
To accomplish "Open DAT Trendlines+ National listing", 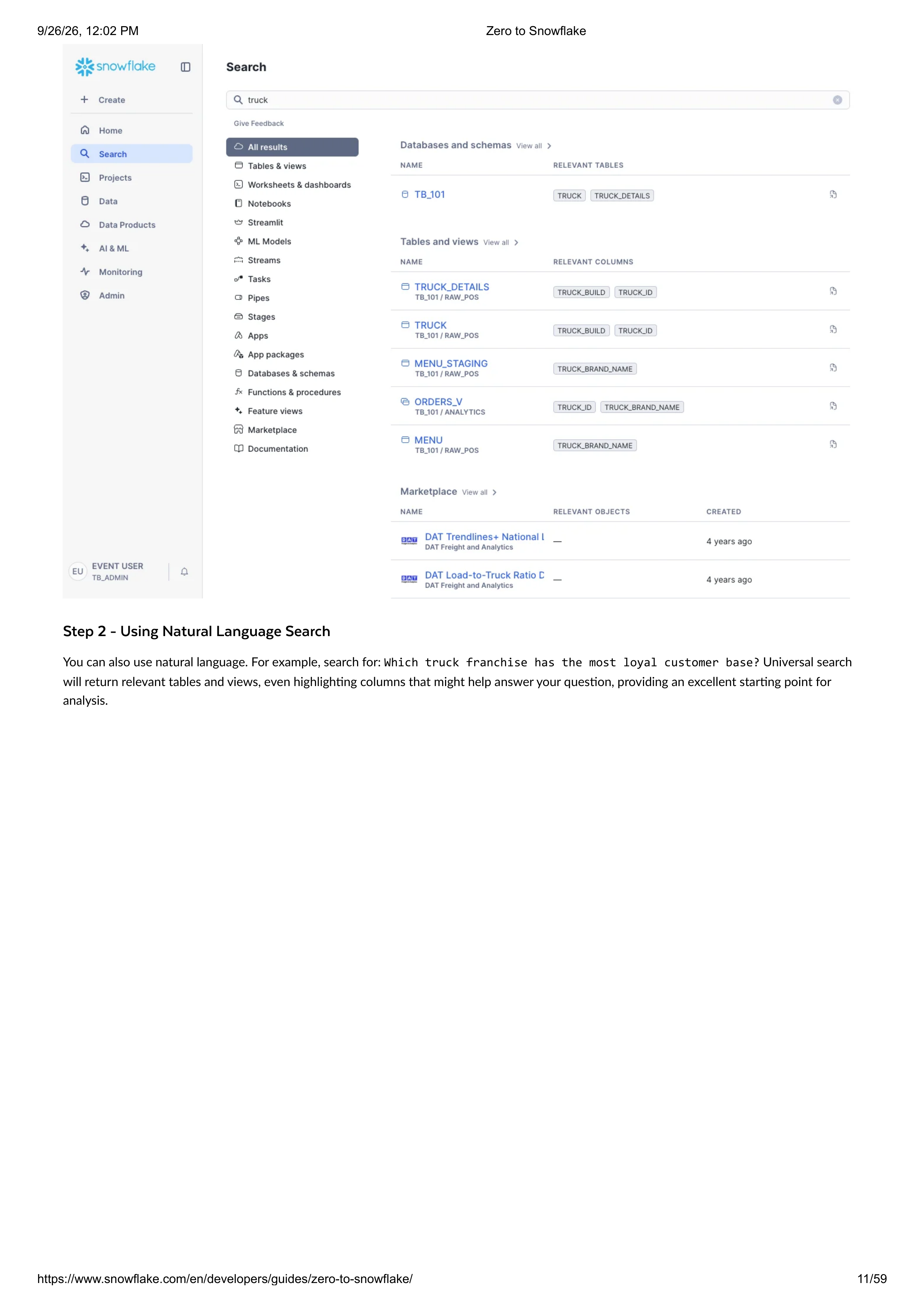I will coord(485,537).
